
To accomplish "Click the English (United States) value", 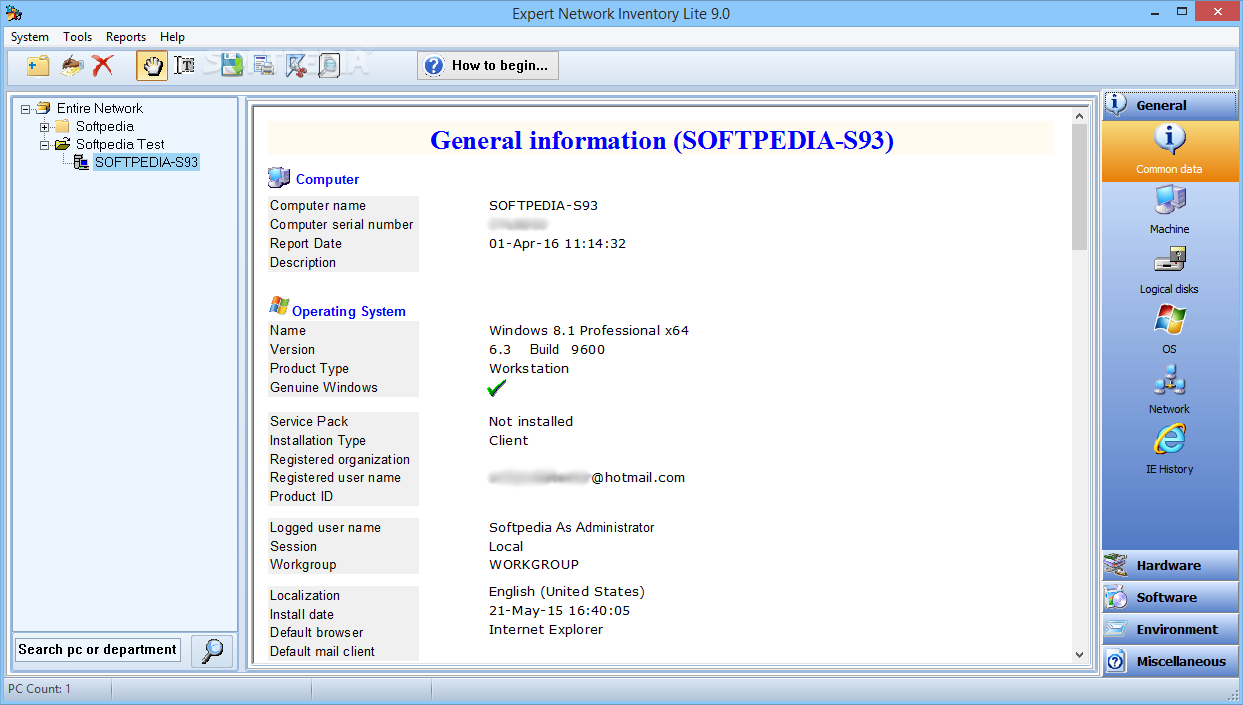I will [567, 591].
